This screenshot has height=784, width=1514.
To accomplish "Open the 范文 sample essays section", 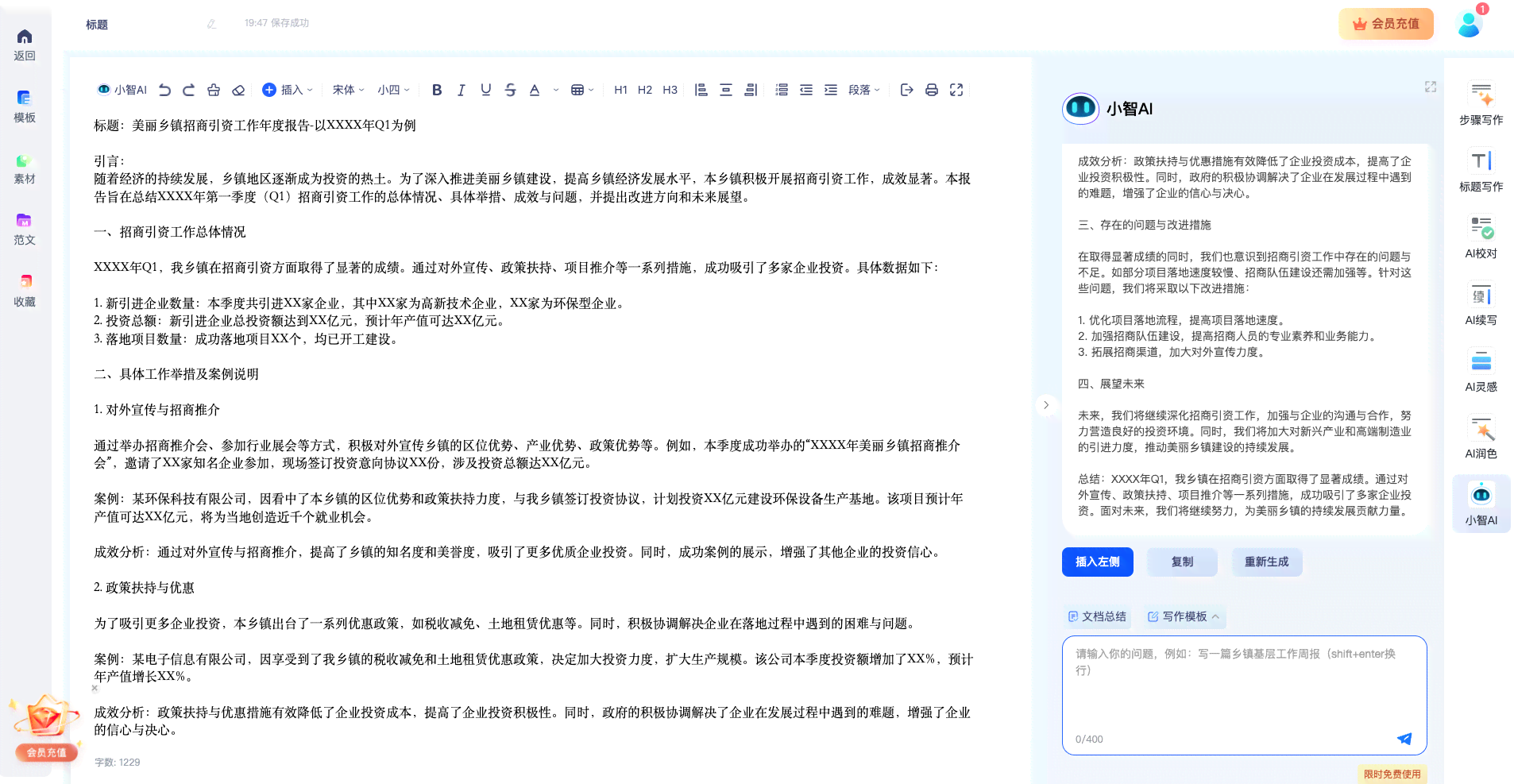I will click(x=25, y=230).
